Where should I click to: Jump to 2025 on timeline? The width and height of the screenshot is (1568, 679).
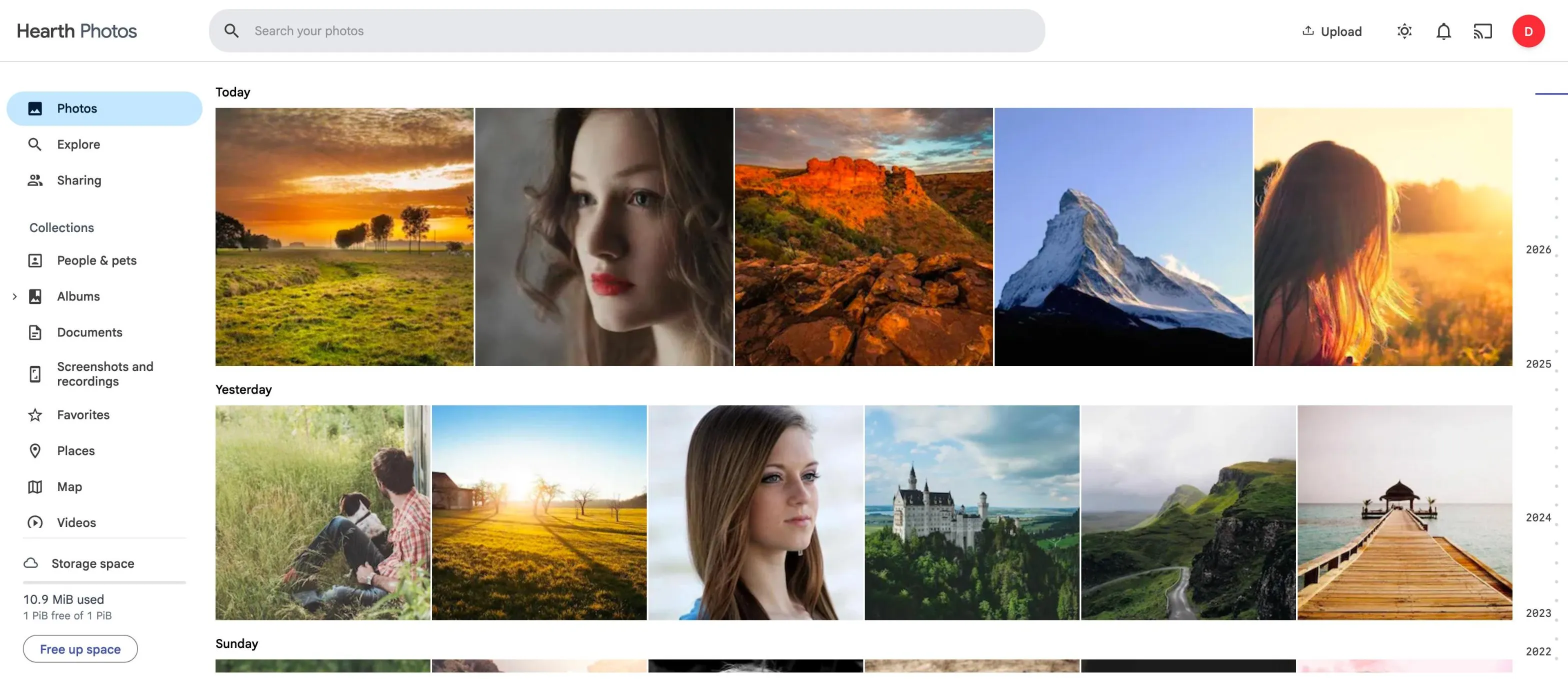pos(1538,364)
